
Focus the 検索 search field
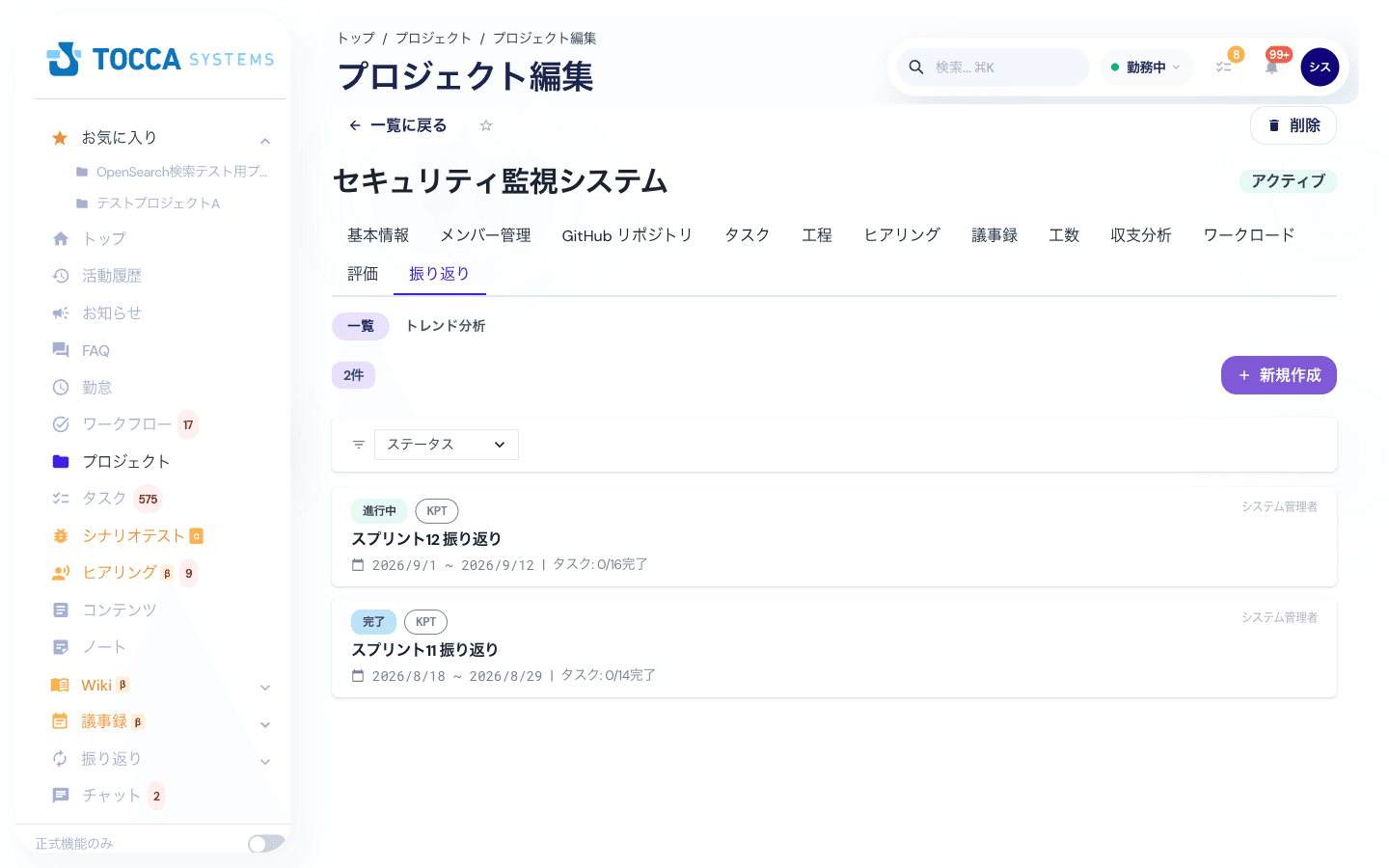(994, 68)
